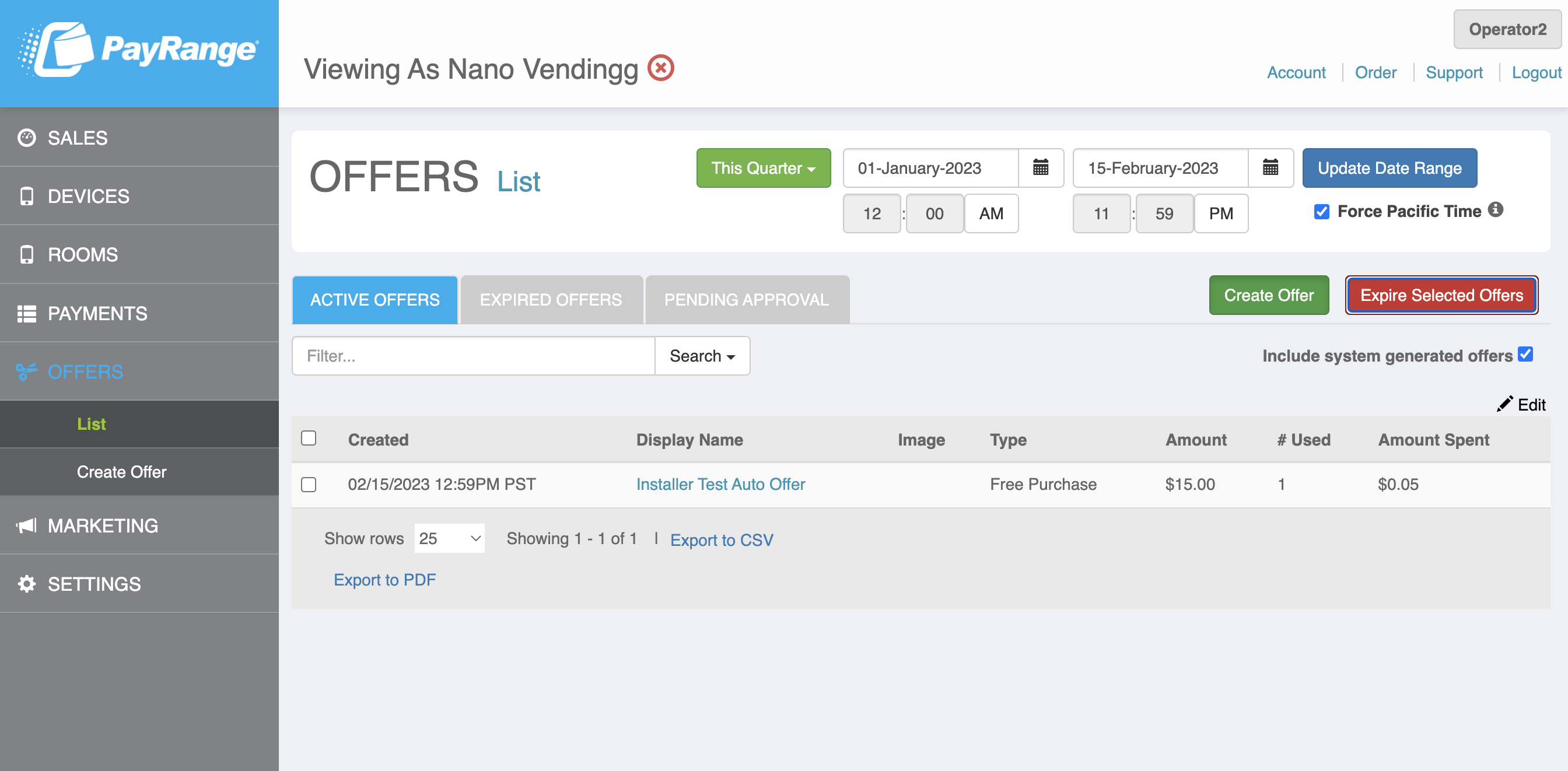
Task: Switch to the Pending Approval tab
Action: coord(747,300)
